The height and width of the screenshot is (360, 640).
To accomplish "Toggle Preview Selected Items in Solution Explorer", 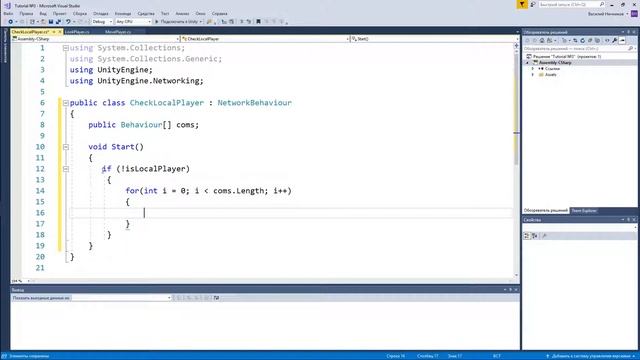I will point(622,40).
